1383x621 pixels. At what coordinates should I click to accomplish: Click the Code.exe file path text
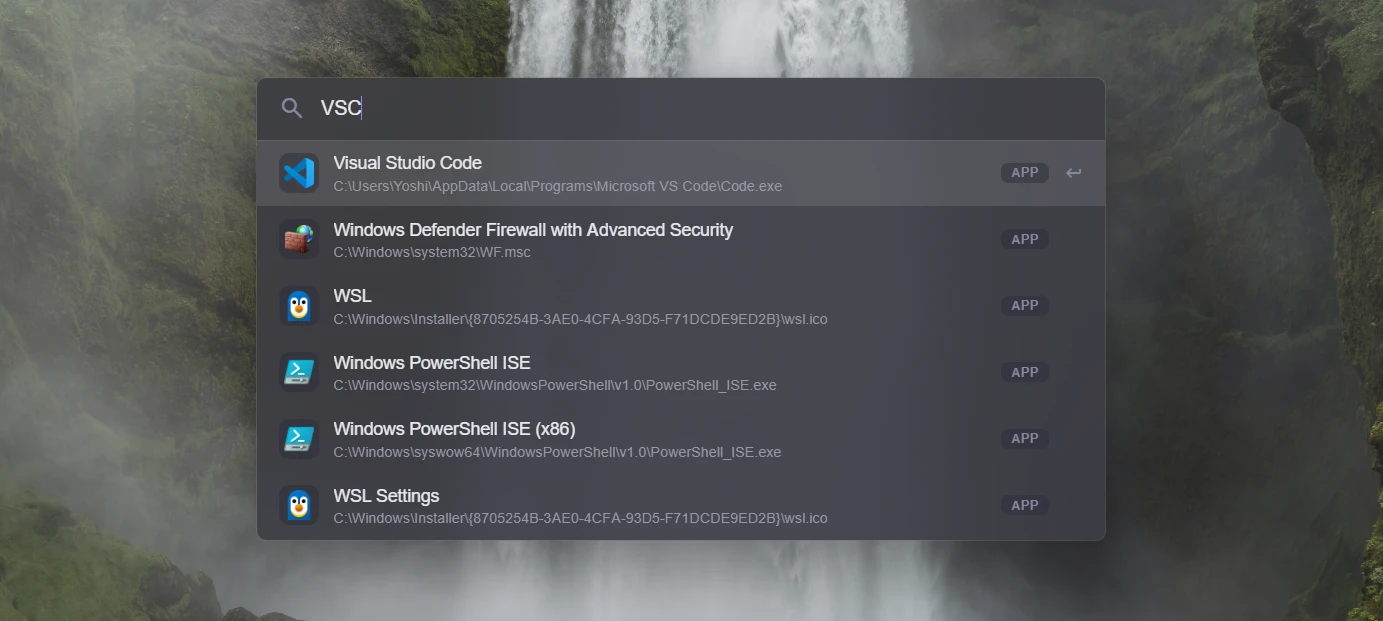coord(558,187)
